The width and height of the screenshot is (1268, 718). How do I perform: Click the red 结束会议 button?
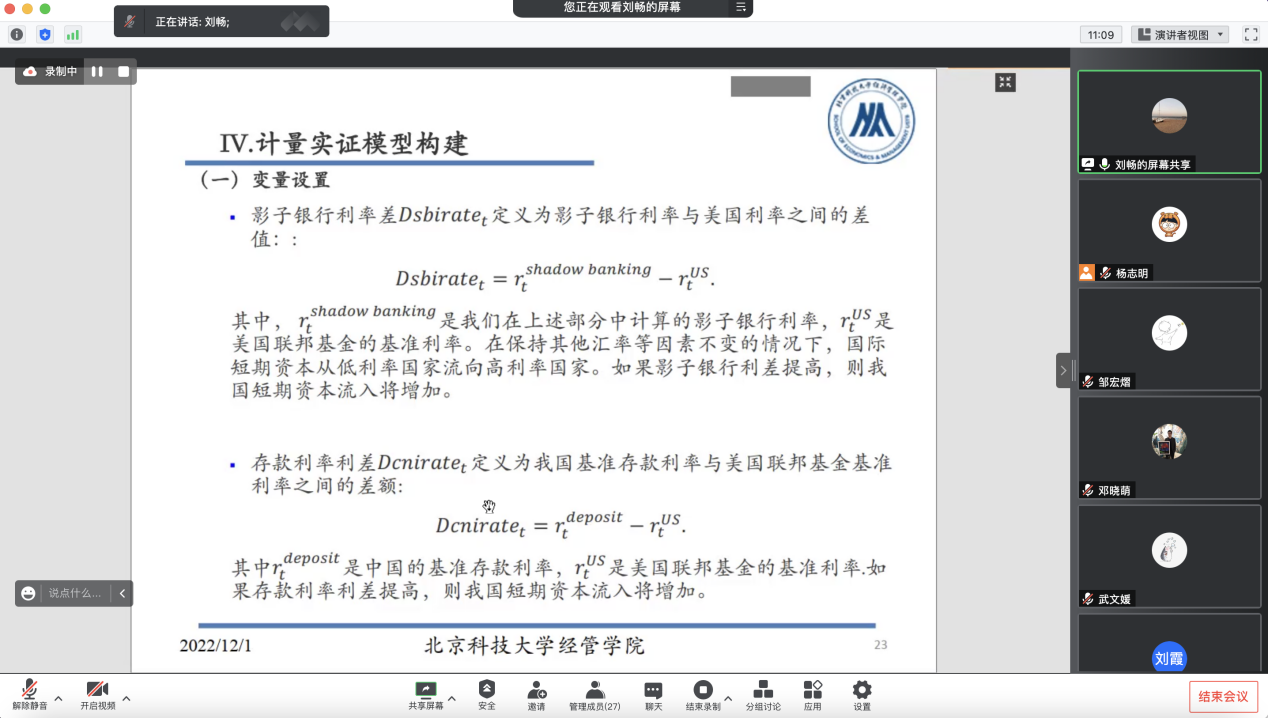pyautogui.click(x=1223, y=696)
